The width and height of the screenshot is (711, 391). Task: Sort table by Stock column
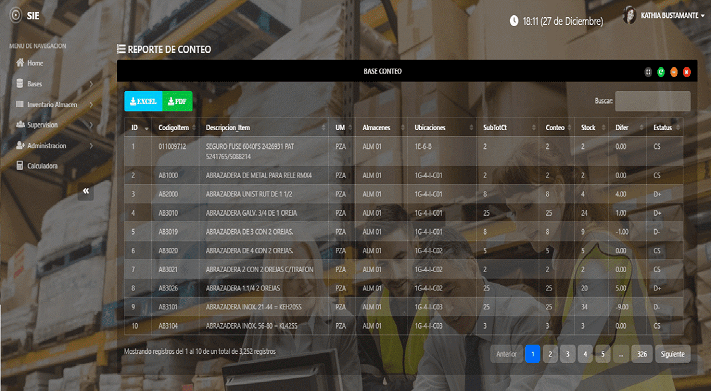(x=592, y=128)
